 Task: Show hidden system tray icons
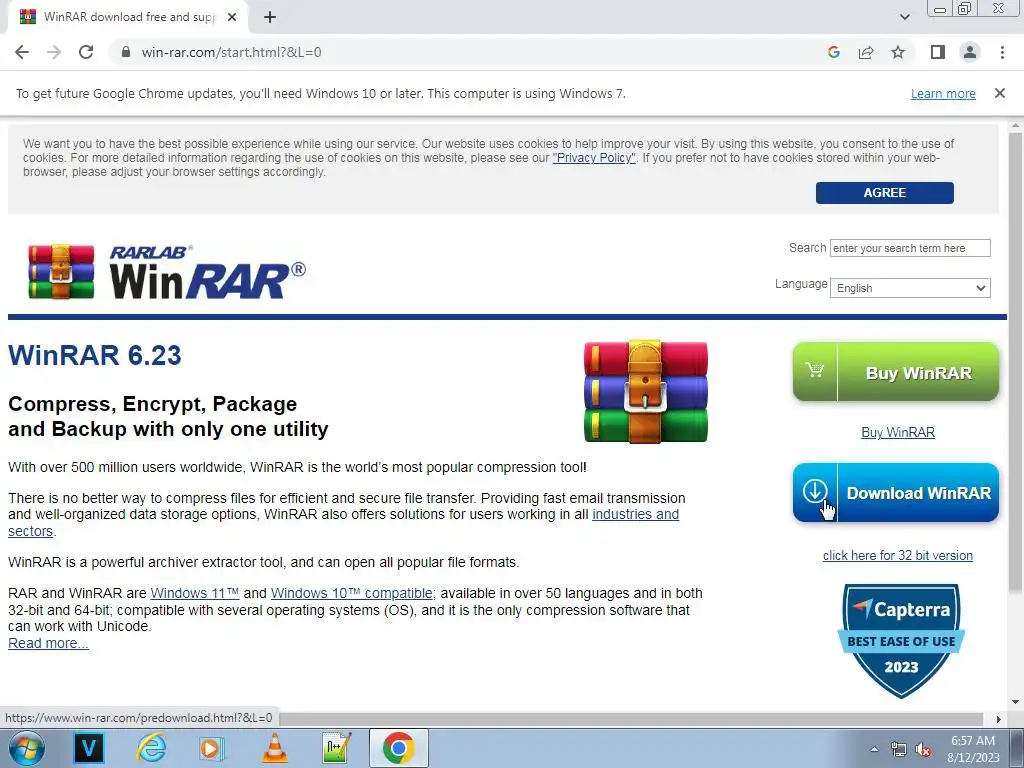[x=874, y=749]
